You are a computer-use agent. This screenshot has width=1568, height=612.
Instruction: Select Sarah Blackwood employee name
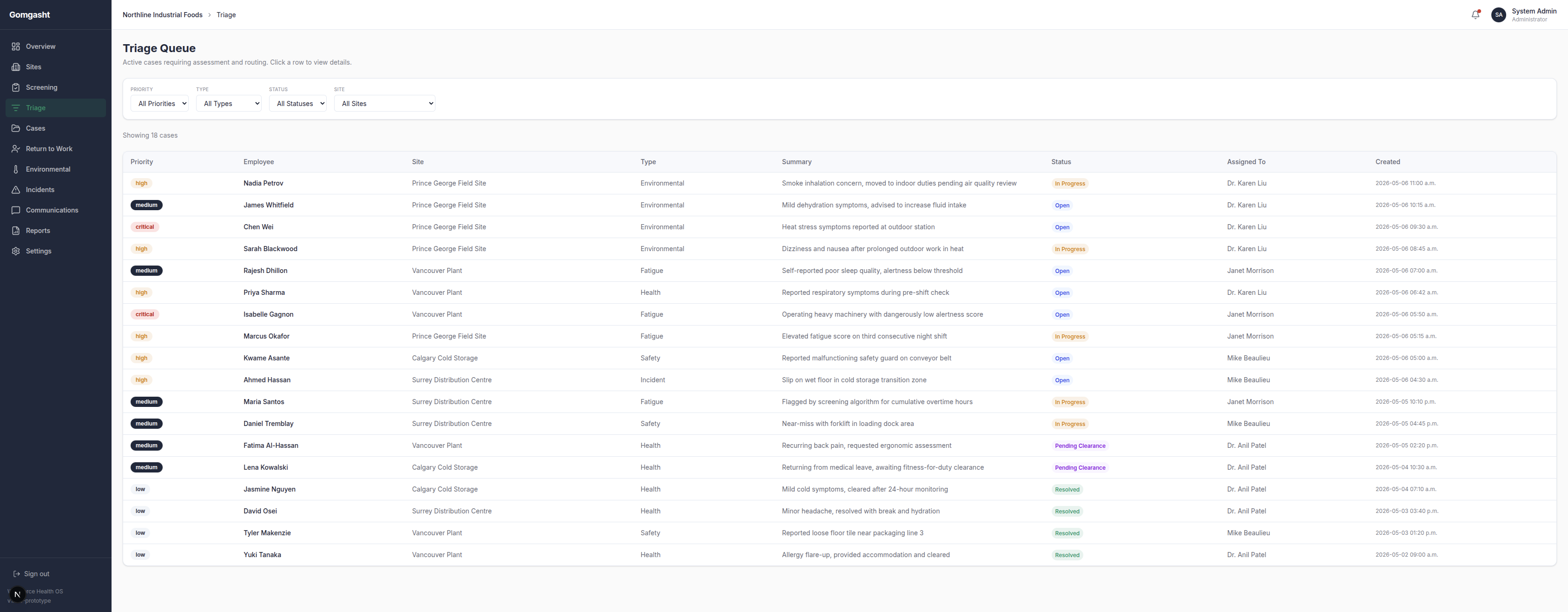coord(270,249)
